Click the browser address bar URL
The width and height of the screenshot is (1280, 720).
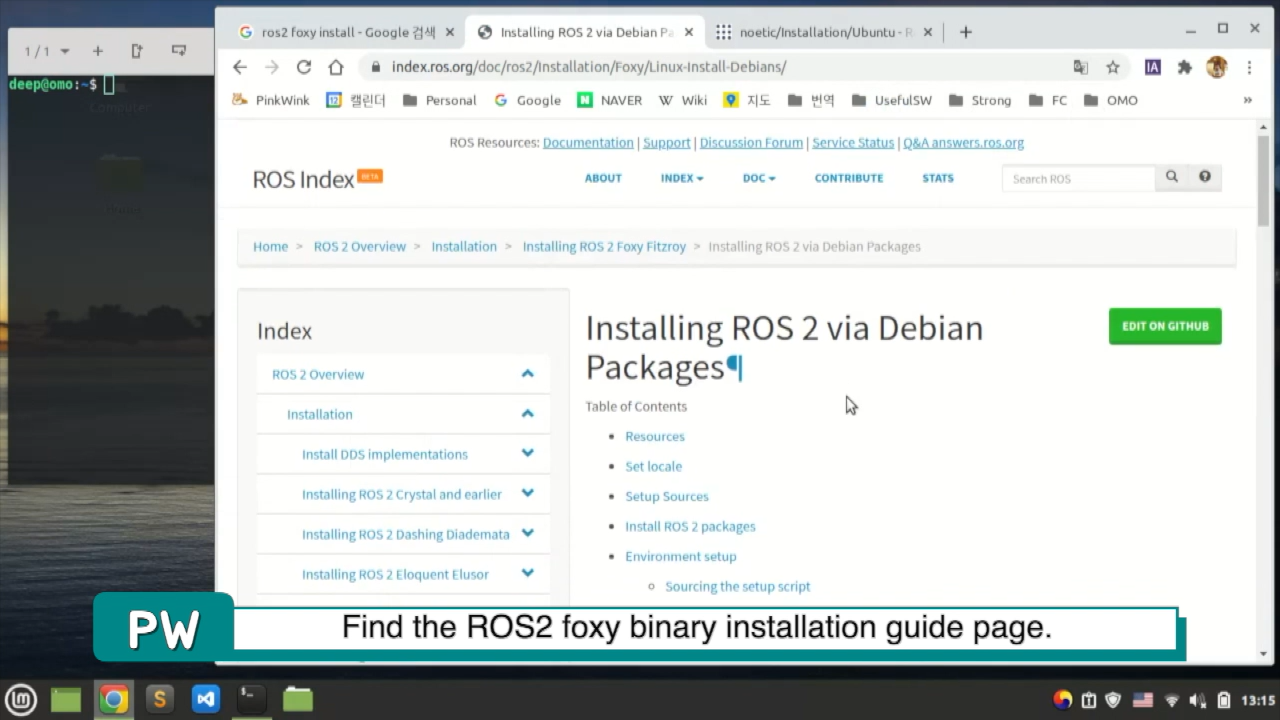click(x=589, y=67)
